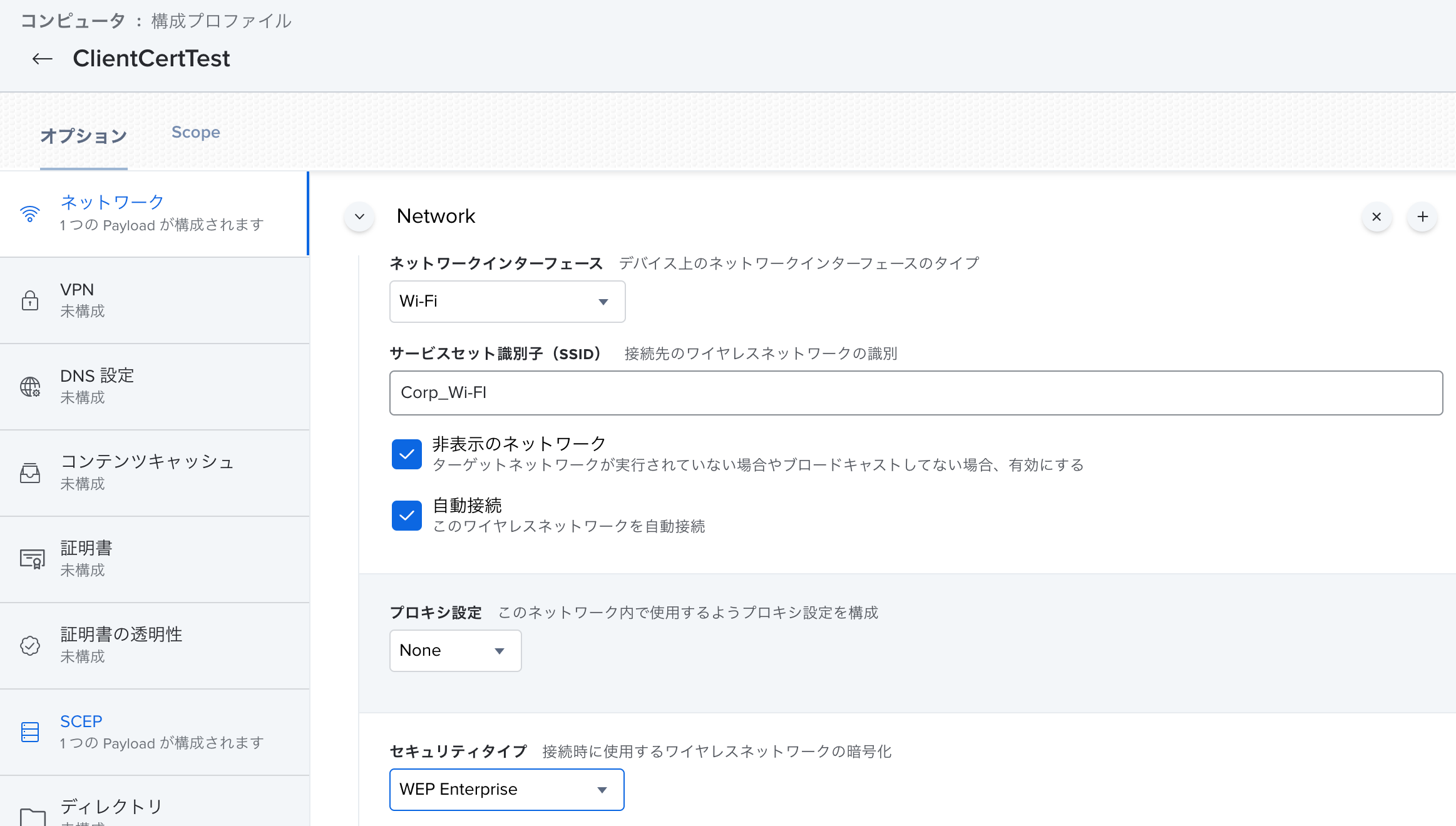Click the SSID field containing Corp_Wi-FI
Image resolution: width=1456 pixels, height=826 pixels.
[x=916, y=393]
